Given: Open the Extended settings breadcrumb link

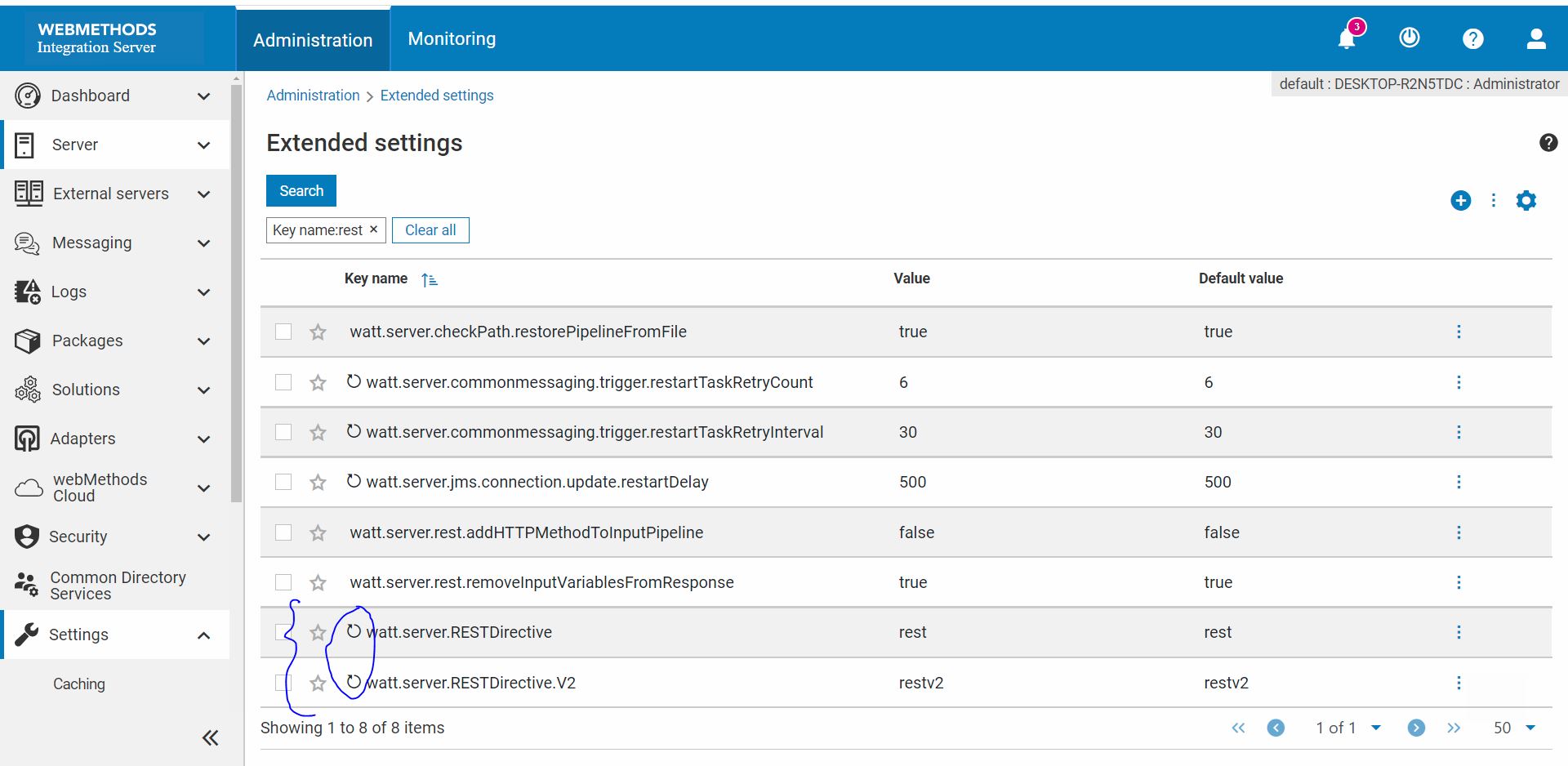Looking at the screenshot, I should click(436, 95).
